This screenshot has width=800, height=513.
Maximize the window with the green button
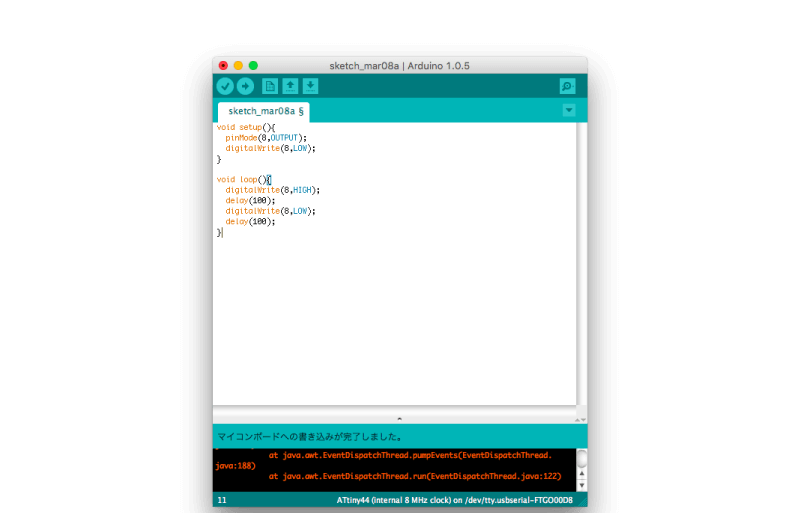click(253, 65)
